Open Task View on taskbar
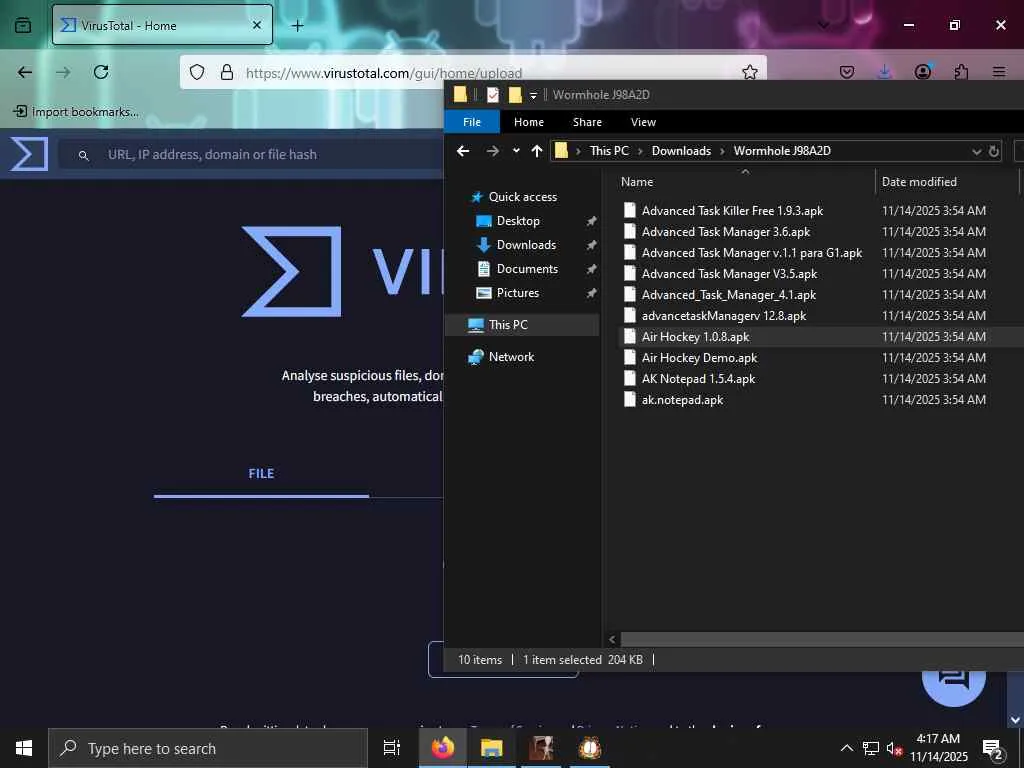This screenshot has width=1024, height=768. coord(391,748)
